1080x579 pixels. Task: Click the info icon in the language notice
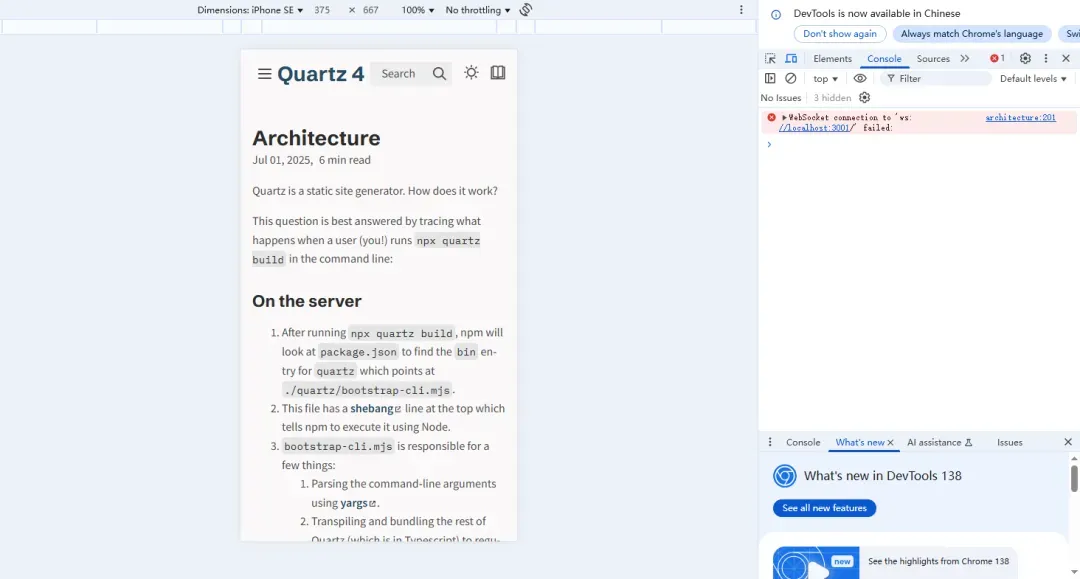click(776, 14)
